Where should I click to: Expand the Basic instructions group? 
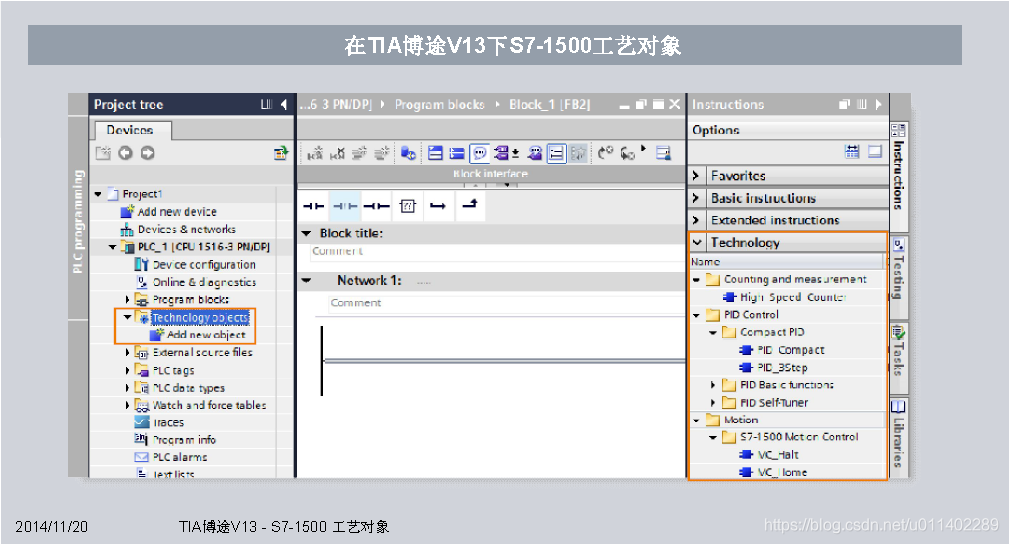[696, 198]
